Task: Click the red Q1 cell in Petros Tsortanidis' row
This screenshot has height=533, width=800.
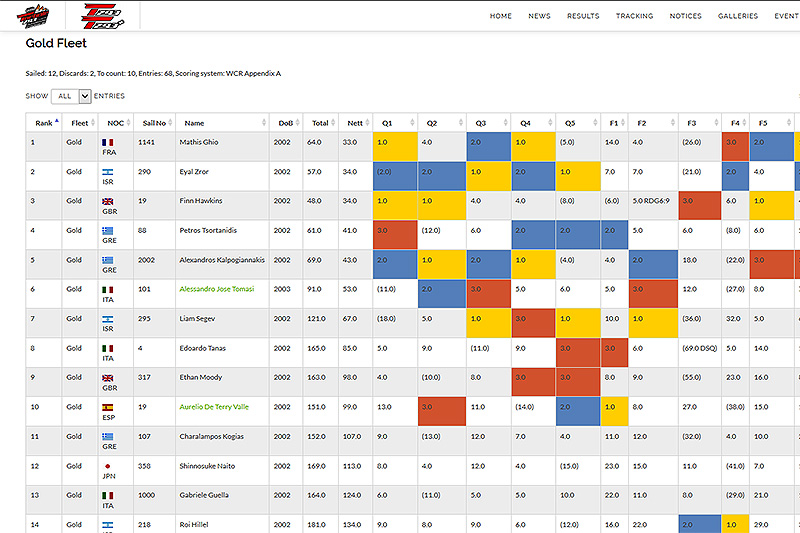Action: 395,235
